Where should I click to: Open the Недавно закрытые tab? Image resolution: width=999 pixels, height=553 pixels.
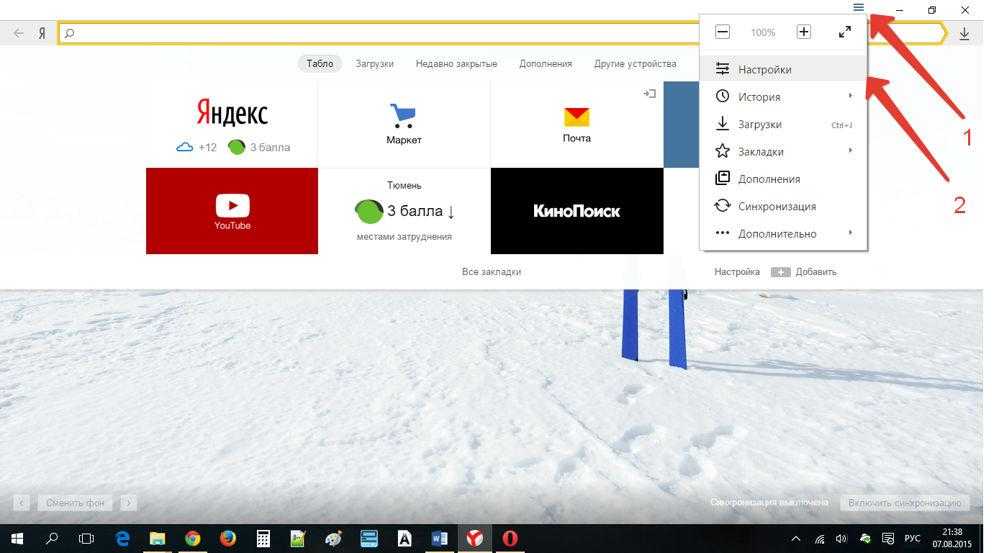[456, 63]
